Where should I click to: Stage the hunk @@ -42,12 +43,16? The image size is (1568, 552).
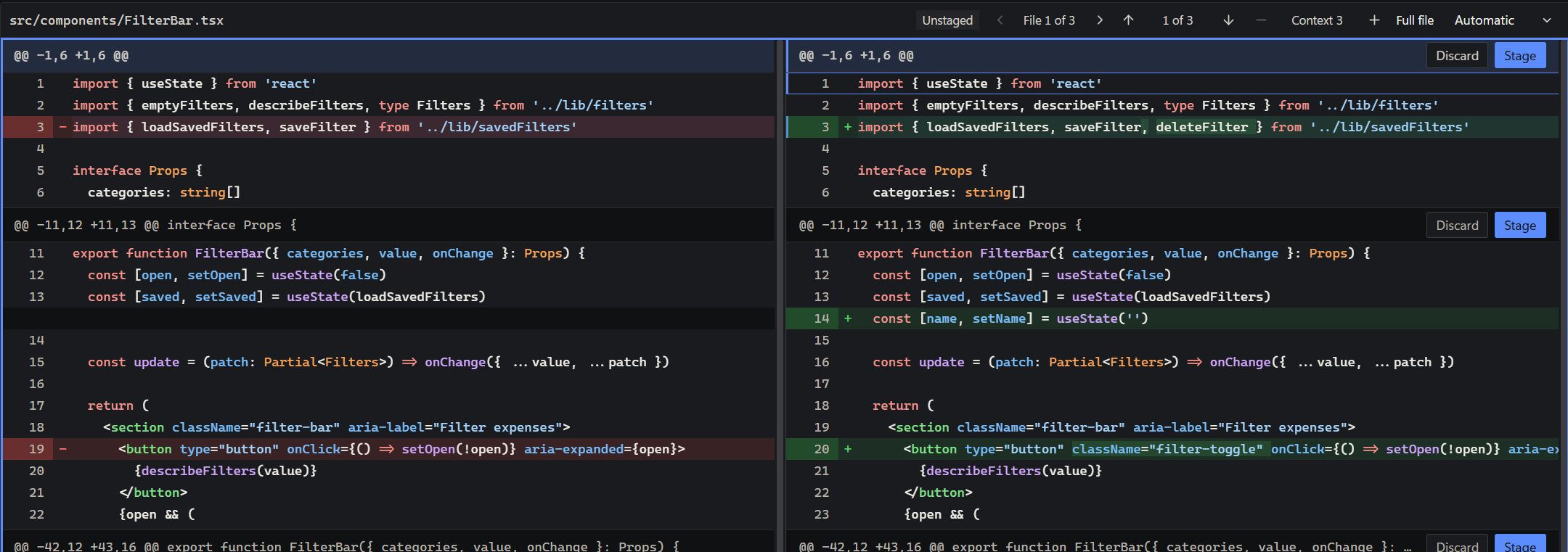click(1520, 545)
